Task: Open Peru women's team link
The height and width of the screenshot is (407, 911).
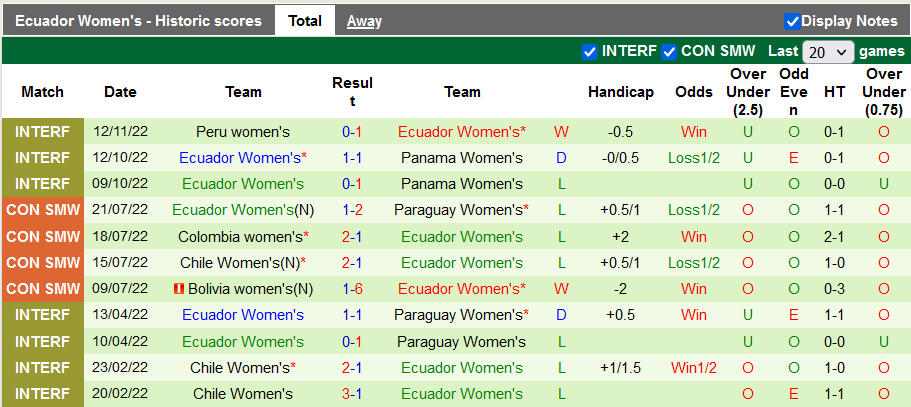Action: click(243, 132)
